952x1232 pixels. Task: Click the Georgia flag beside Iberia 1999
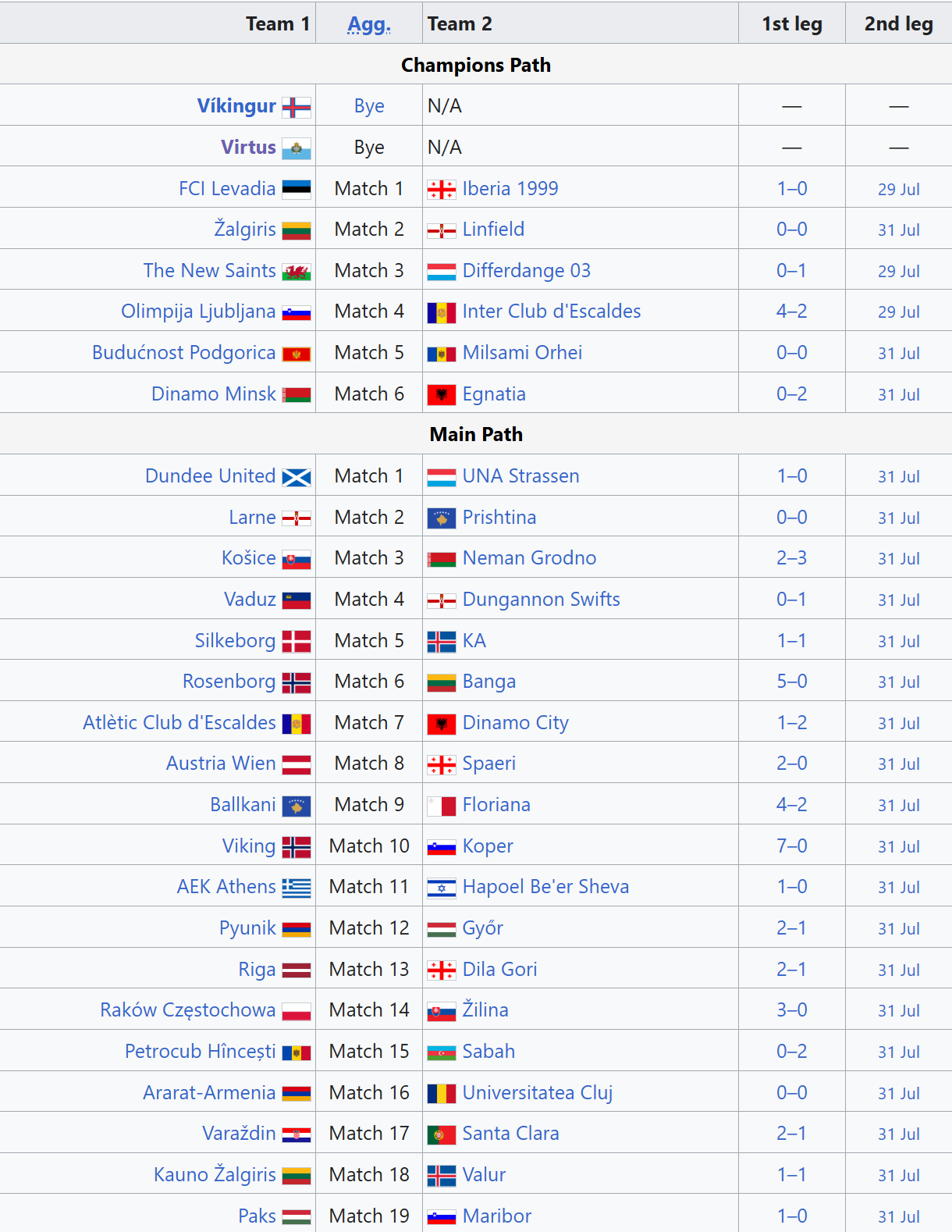[442, 189]
